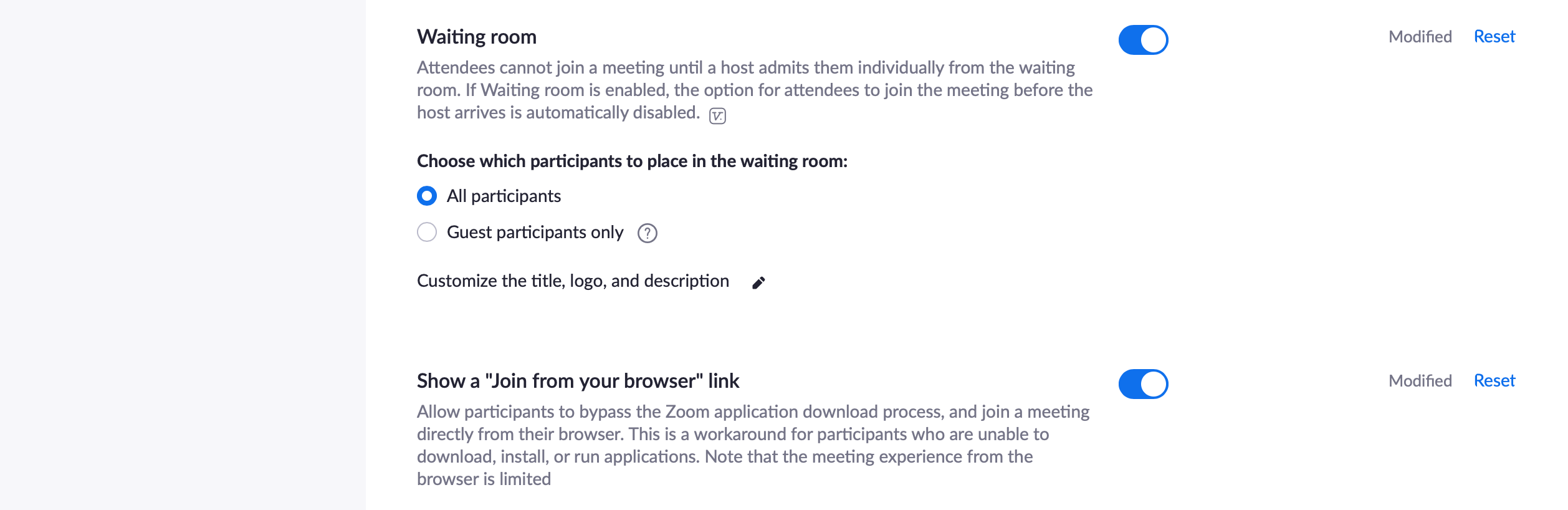This screenshot has height=510, width=1568.
Task: Select Guest participants only radio button
Action: coord(427,232)
